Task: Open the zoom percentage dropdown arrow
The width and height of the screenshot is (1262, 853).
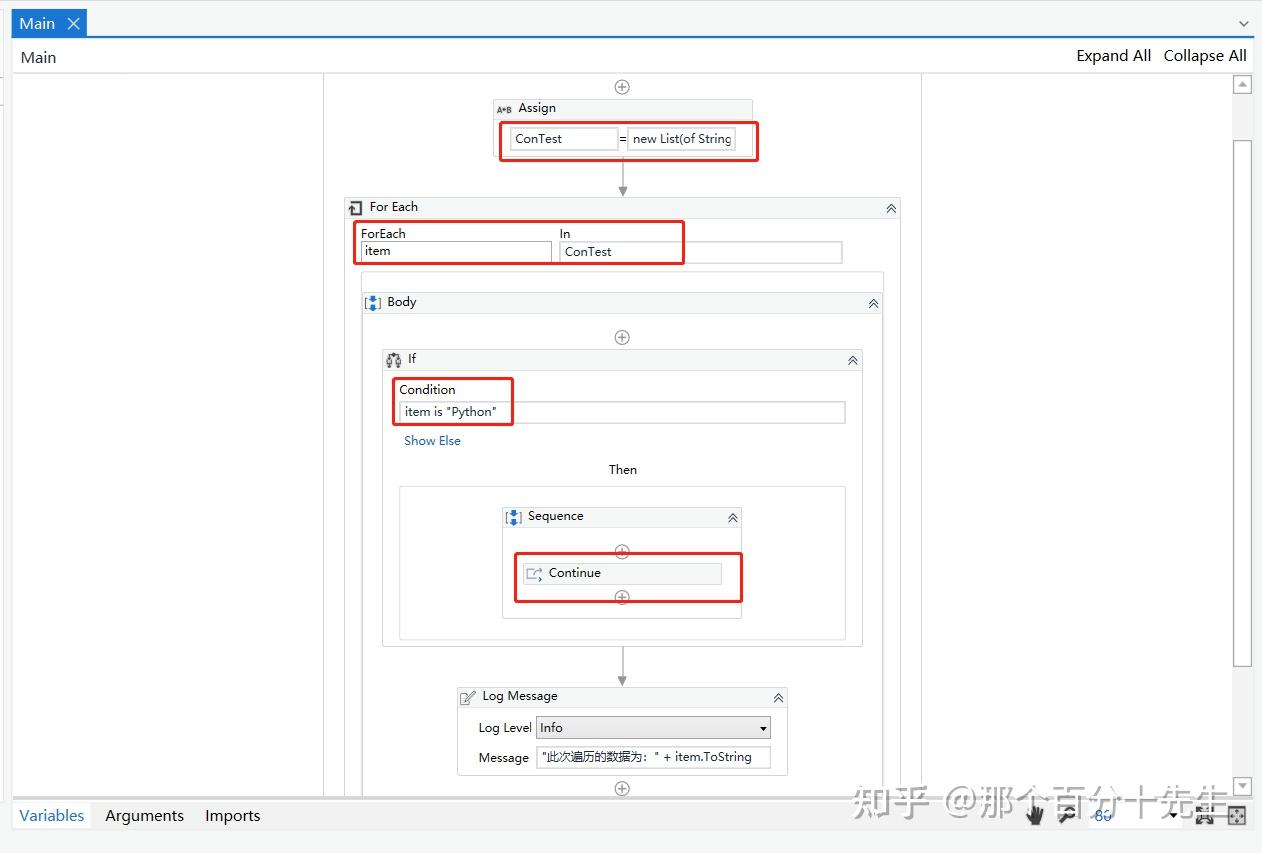Action: coord(1172,816)
